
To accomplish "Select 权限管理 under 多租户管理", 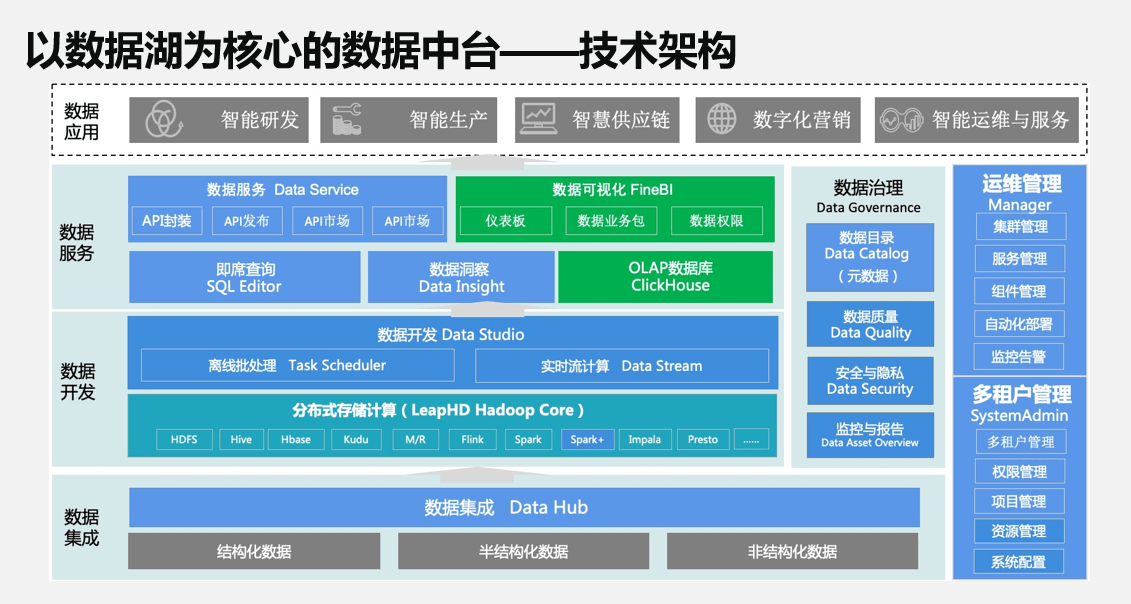I will 1019,471.
